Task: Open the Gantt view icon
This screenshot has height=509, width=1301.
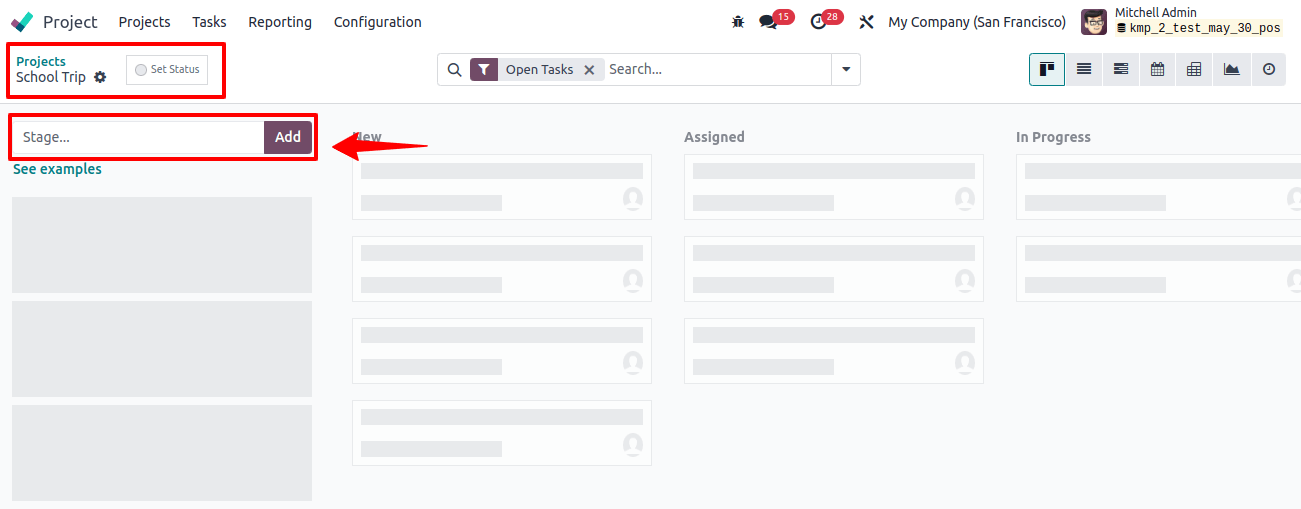Action: (x=1121, y=69)
